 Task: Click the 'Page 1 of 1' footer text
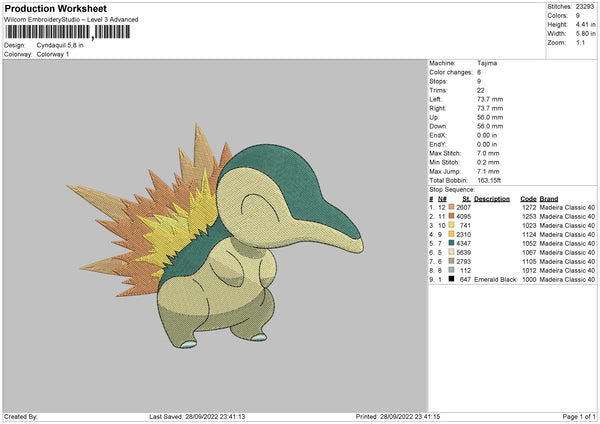pyautogui.click(x=579, y=416)
